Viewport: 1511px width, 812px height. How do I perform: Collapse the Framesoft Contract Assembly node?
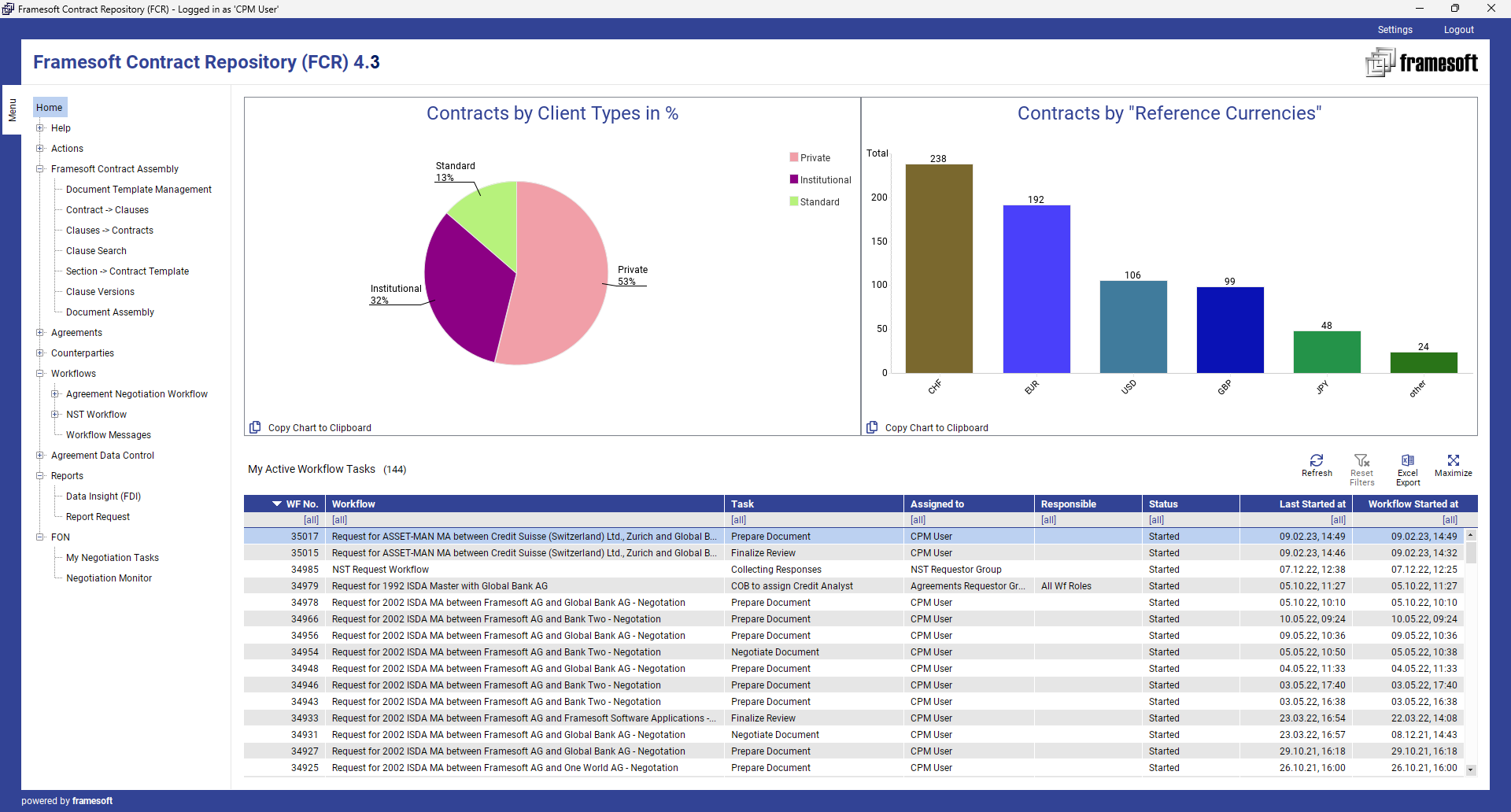(x=40, y=168)
